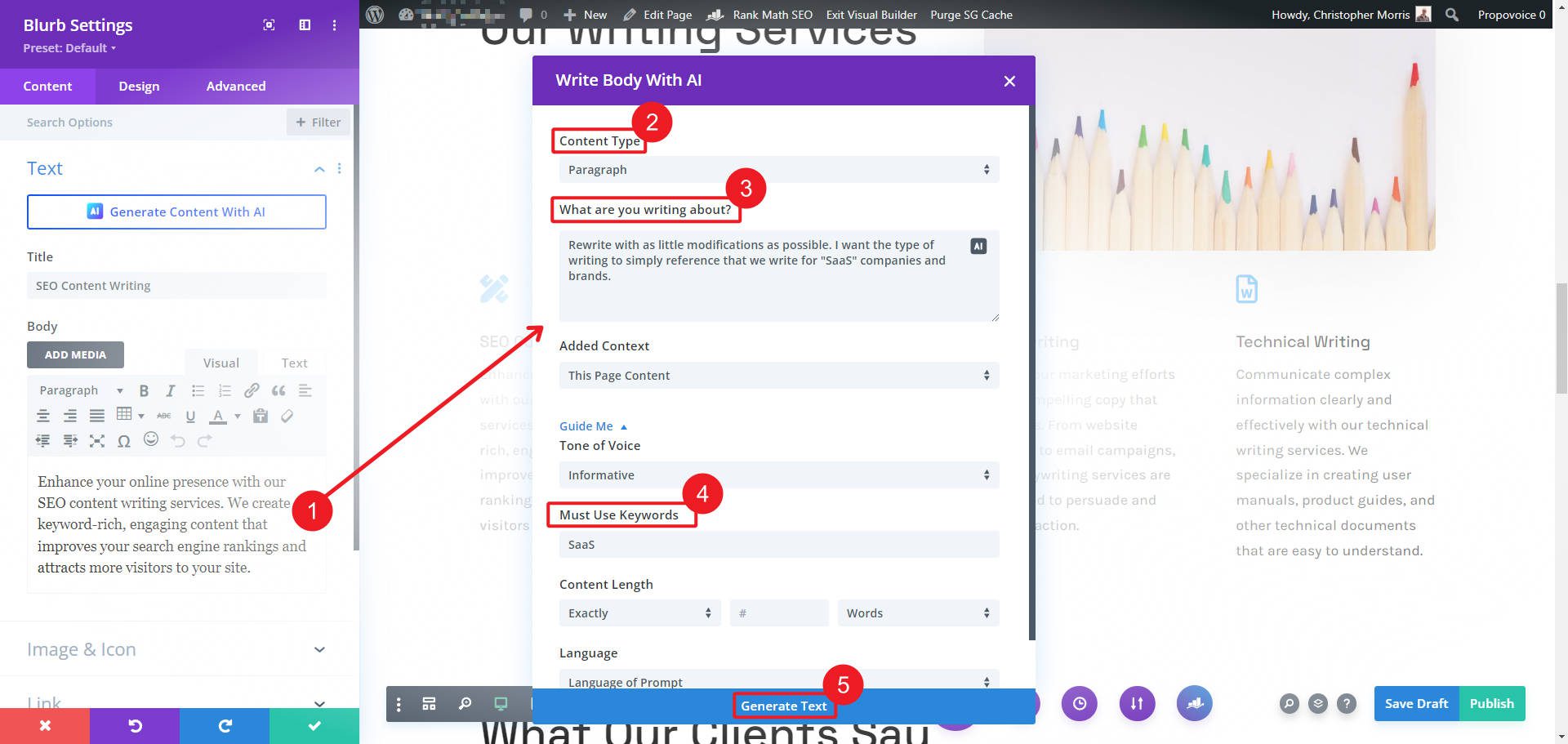Switch to the Text editing tab
1568x744 pixels.
click(294, 362)
